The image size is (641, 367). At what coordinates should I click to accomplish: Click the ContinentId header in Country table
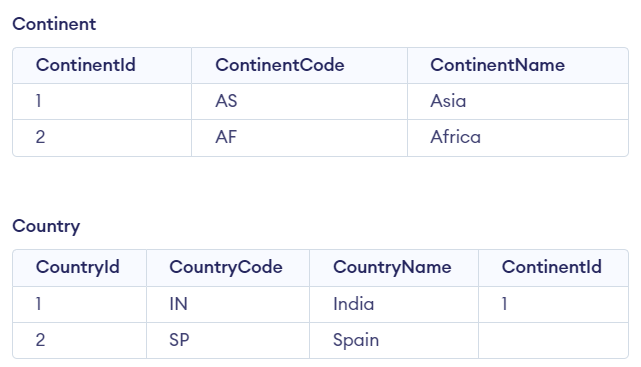point(551,267)
